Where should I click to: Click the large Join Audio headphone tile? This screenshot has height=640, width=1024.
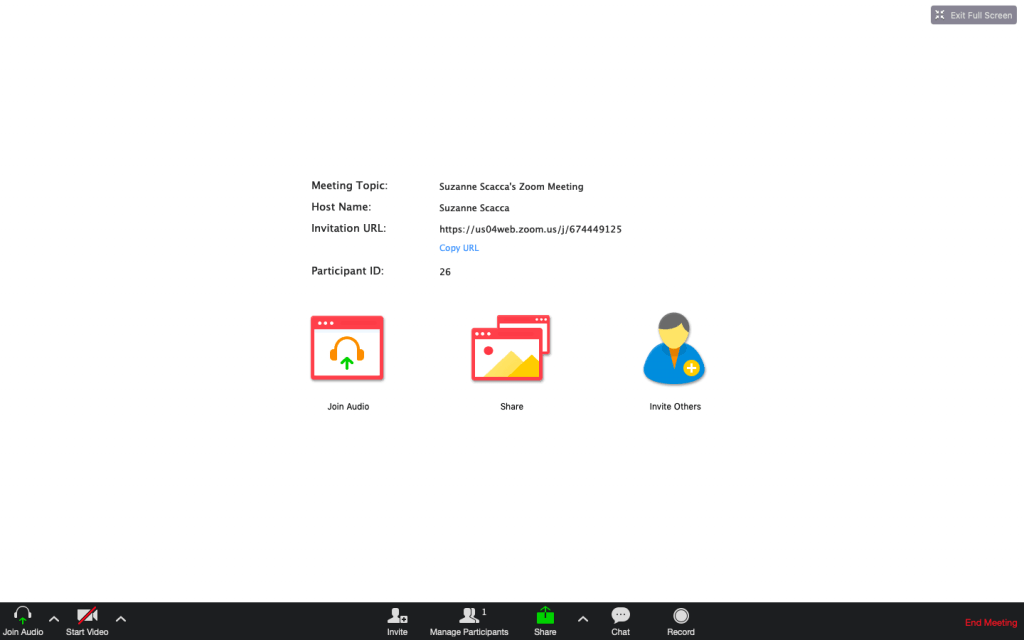(347, 348)
